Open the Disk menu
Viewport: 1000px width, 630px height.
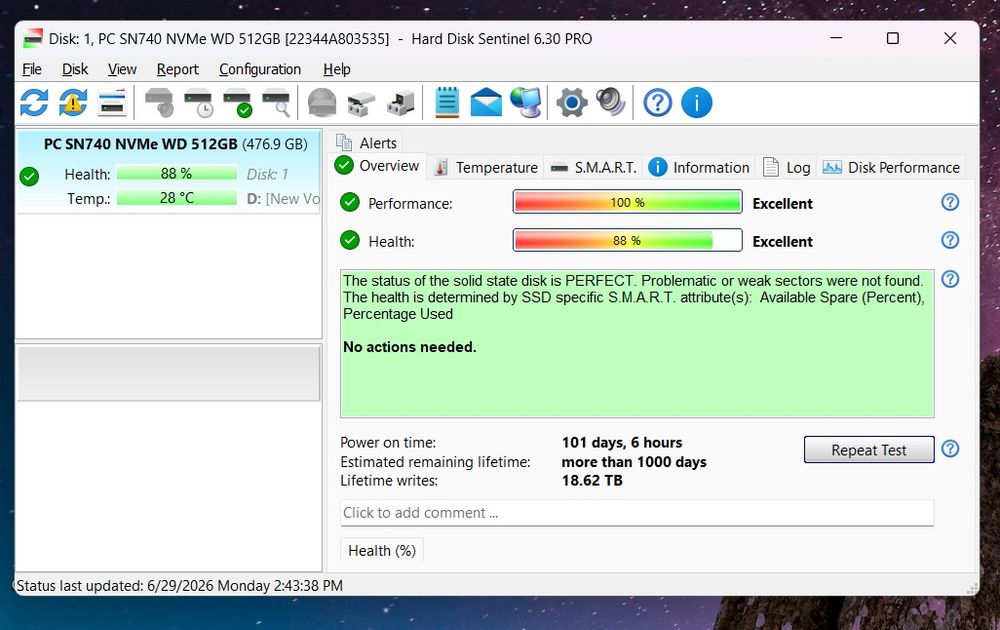tap(75, 69)
